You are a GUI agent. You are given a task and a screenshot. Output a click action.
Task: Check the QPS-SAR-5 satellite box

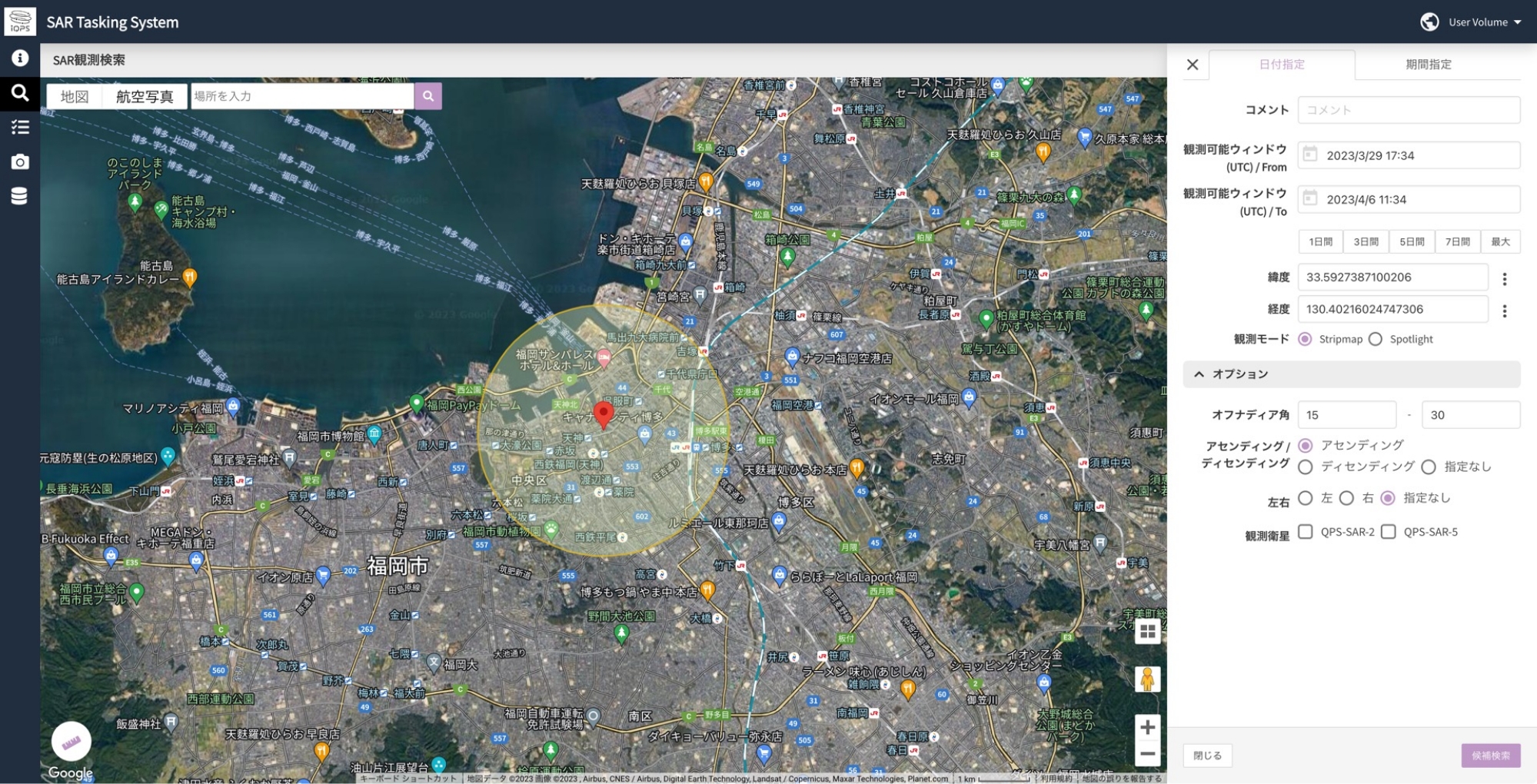(1389, 531)
